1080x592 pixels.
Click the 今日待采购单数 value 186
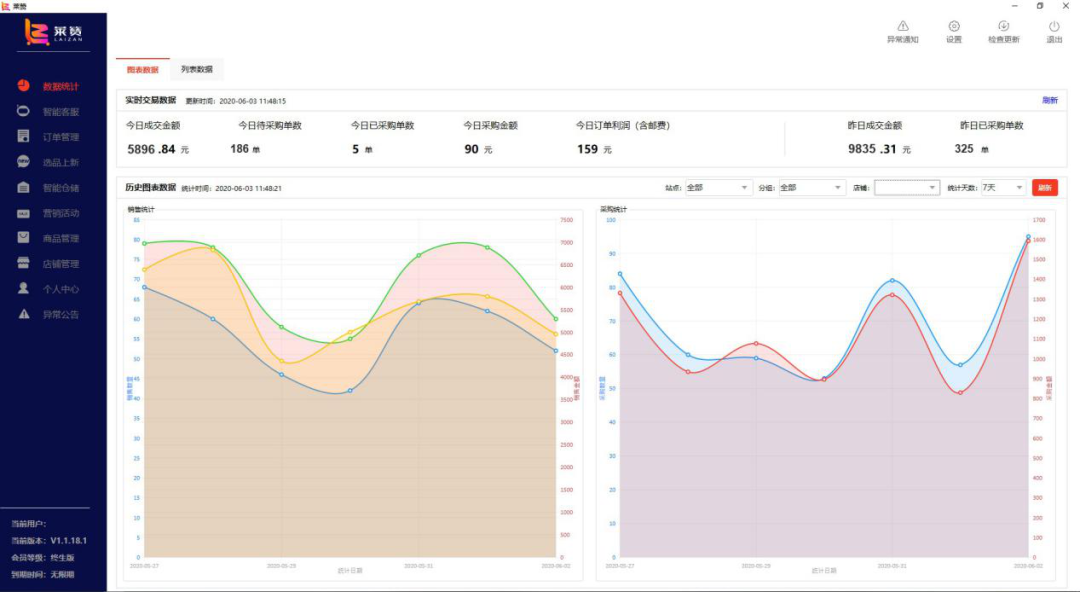[240, 149]
